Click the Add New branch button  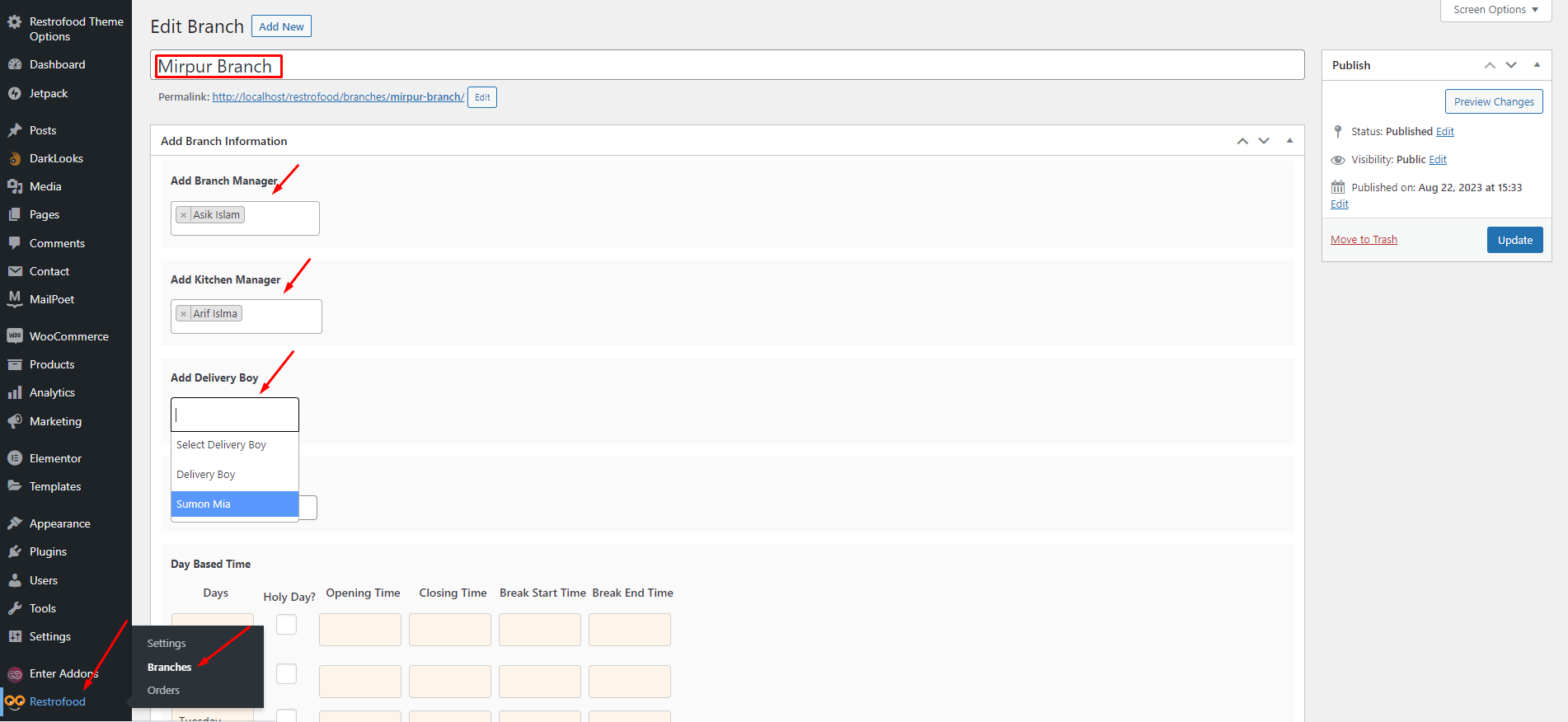pyautogui.click(x=281, y=26)
